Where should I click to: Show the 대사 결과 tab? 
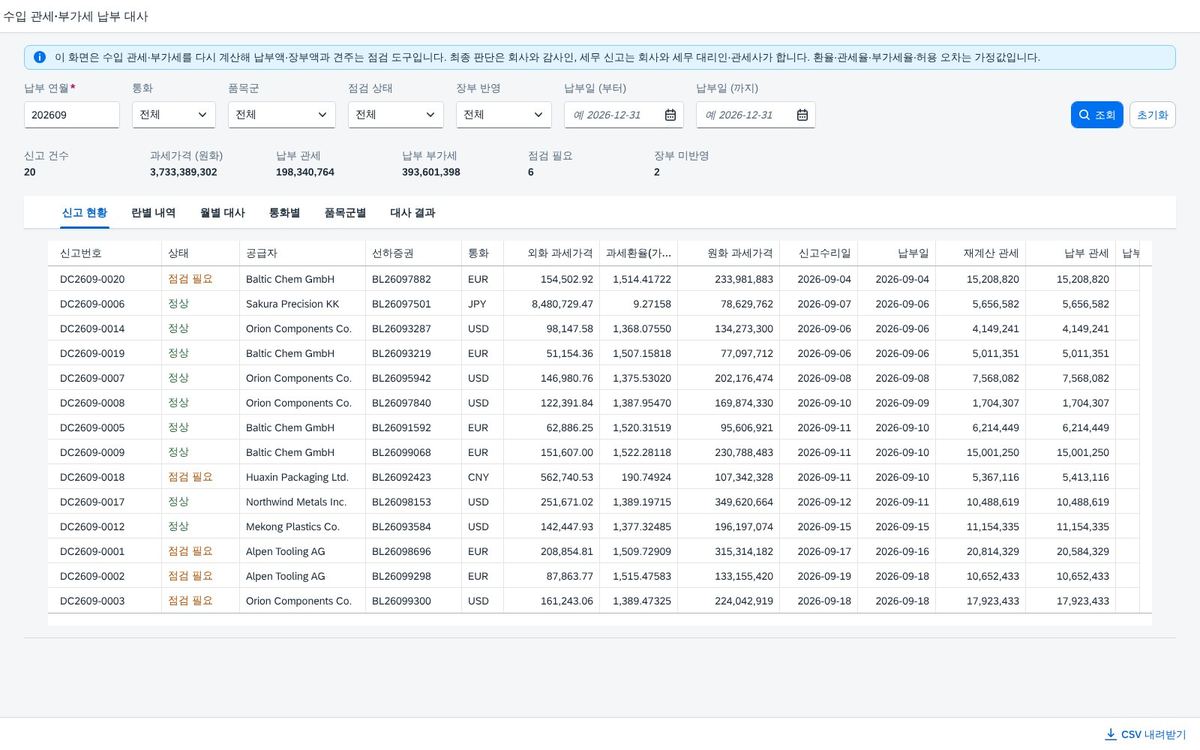[x=412, y=213]
